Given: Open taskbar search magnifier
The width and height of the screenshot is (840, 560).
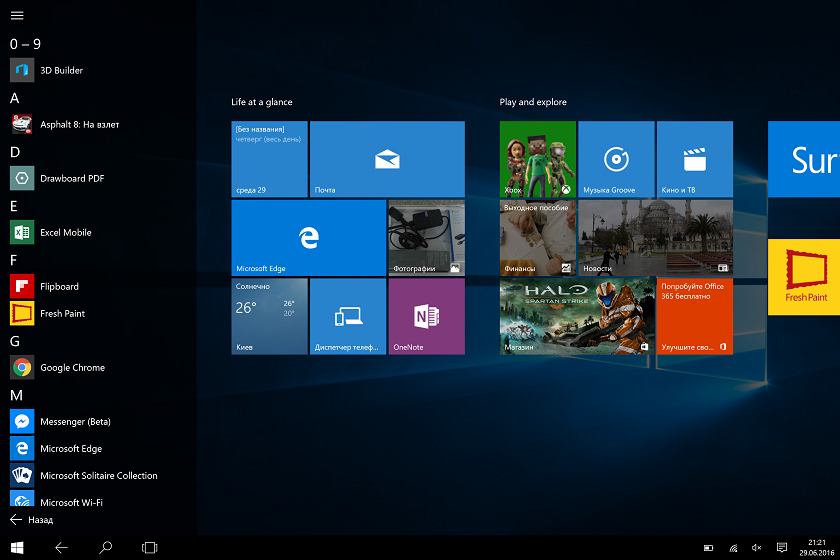Looking at the screenshot, I should click(x=106, y=548).
